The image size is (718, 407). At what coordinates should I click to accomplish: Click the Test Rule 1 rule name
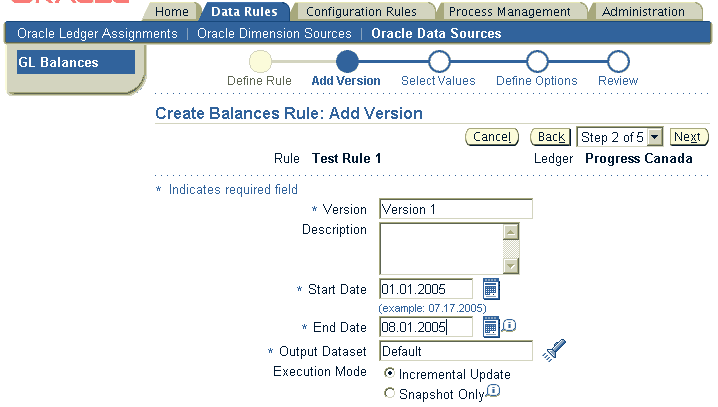click(x=347, y=158)
